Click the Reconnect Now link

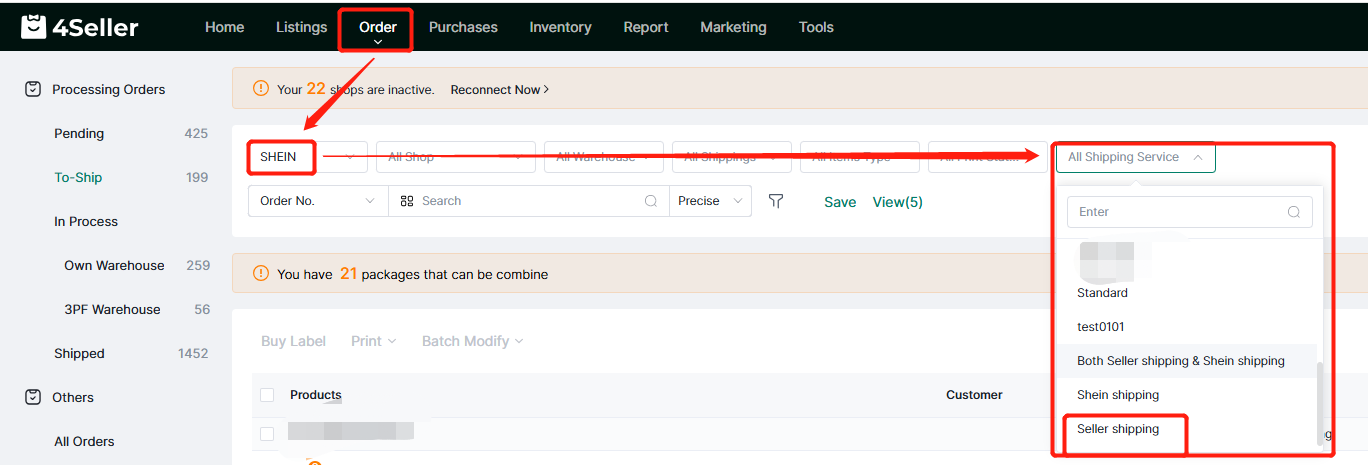pos(499,90)
